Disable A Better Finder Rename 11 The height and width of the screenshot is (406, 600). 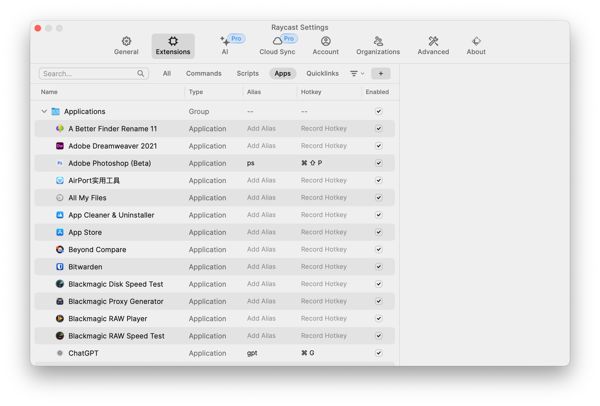pos(378,129)
